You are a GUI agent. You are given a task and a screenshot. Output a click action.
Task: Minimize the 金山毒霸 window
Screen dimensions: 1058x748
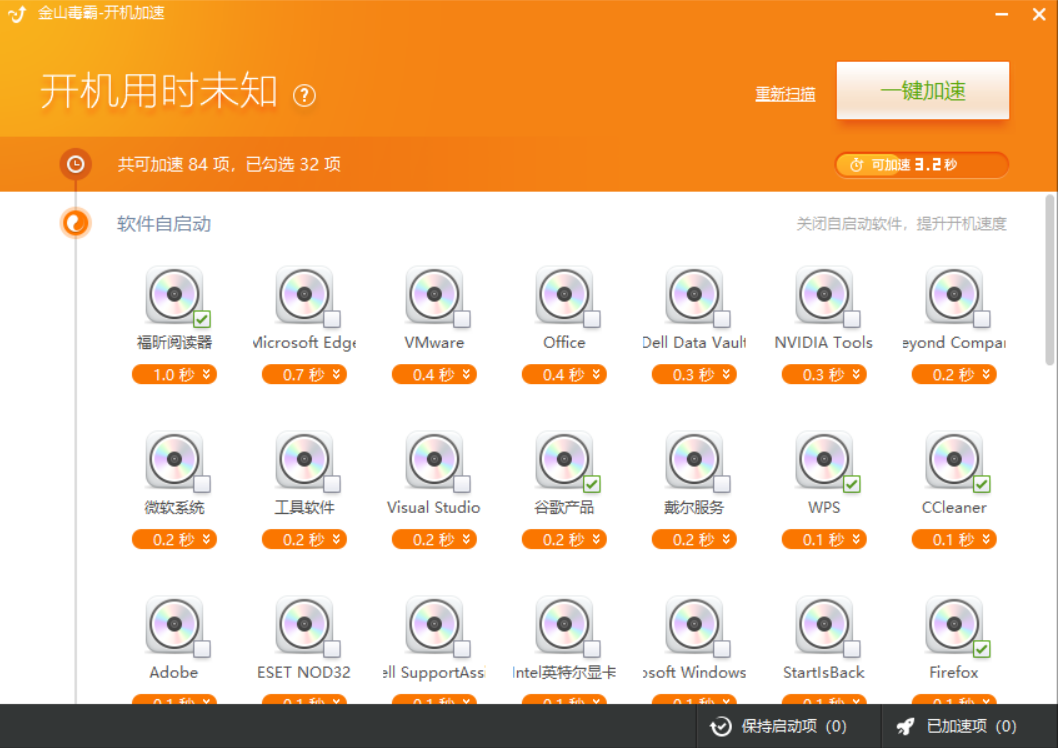[x=1001, y=14]
